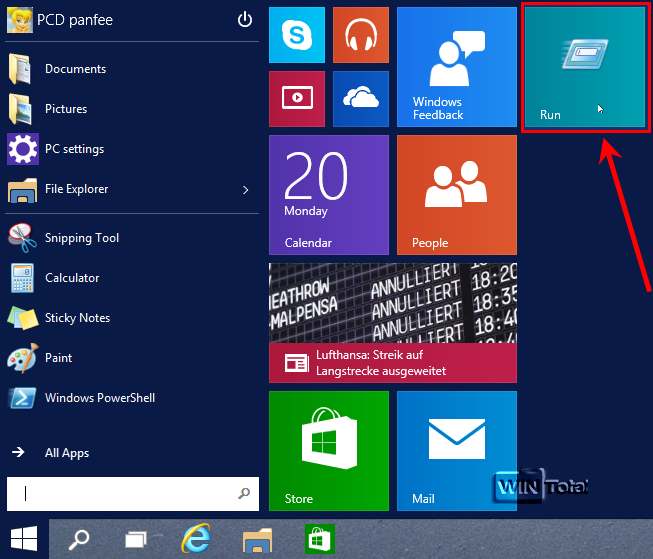The width and height of the screenshot is (653, 559).
Task: Launch Windows PowerShell from the list
Action: 100,398
